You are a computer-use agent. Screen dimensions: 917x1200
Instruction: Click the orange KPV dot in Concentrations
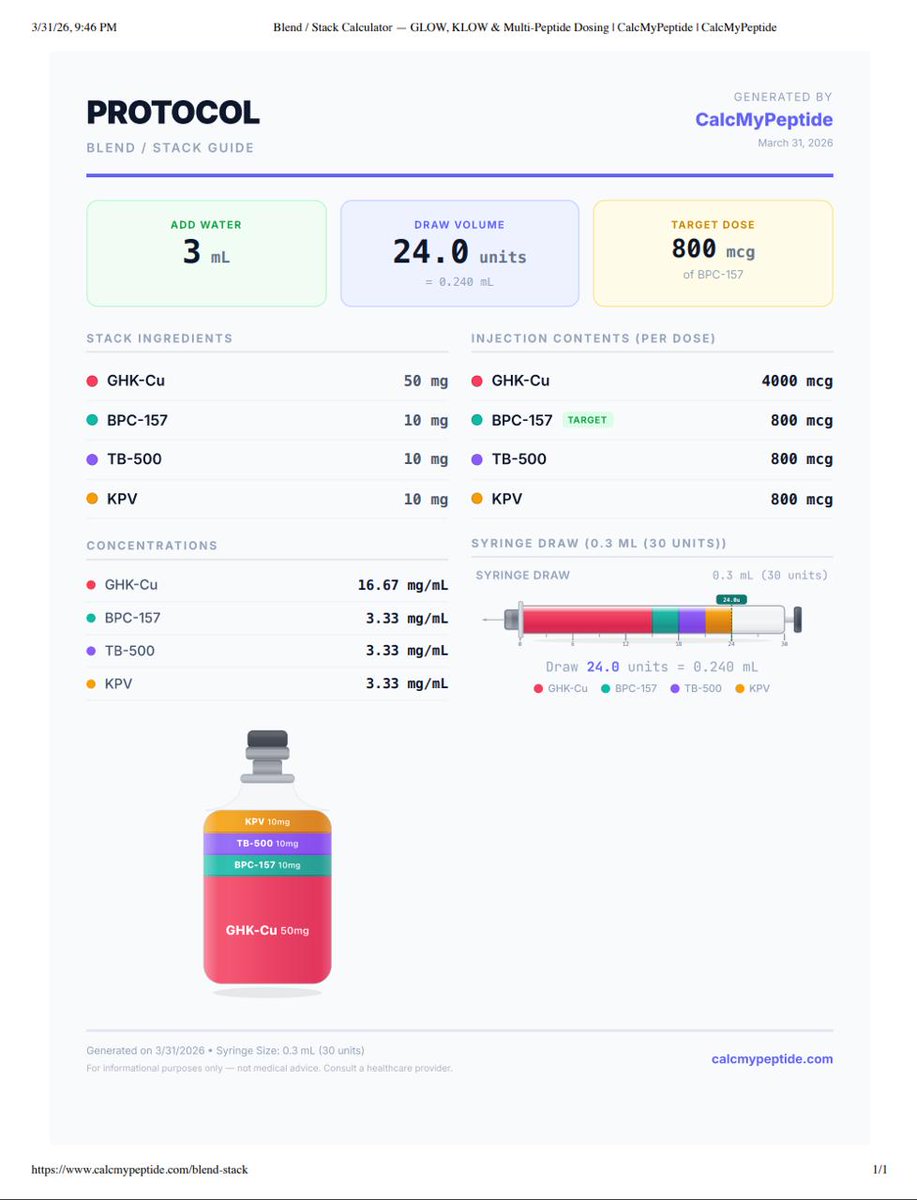point(91,684)
